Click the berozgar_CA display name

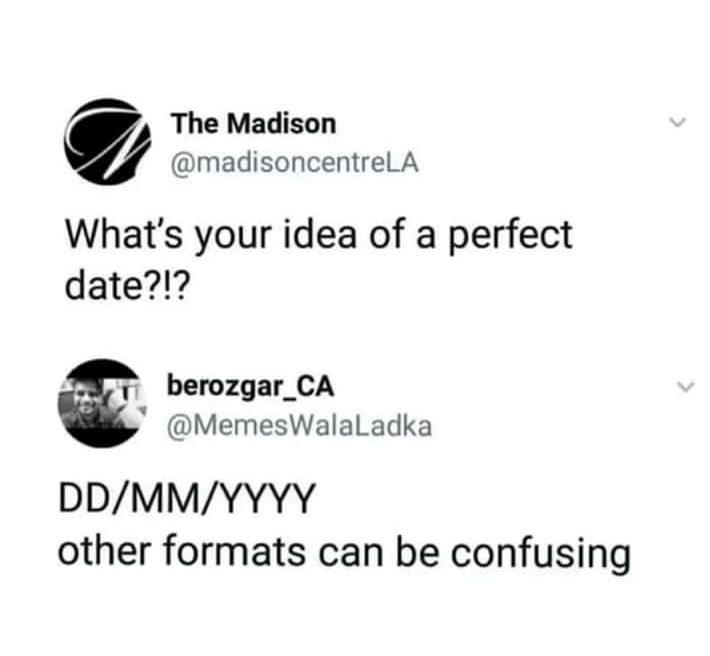250,387
